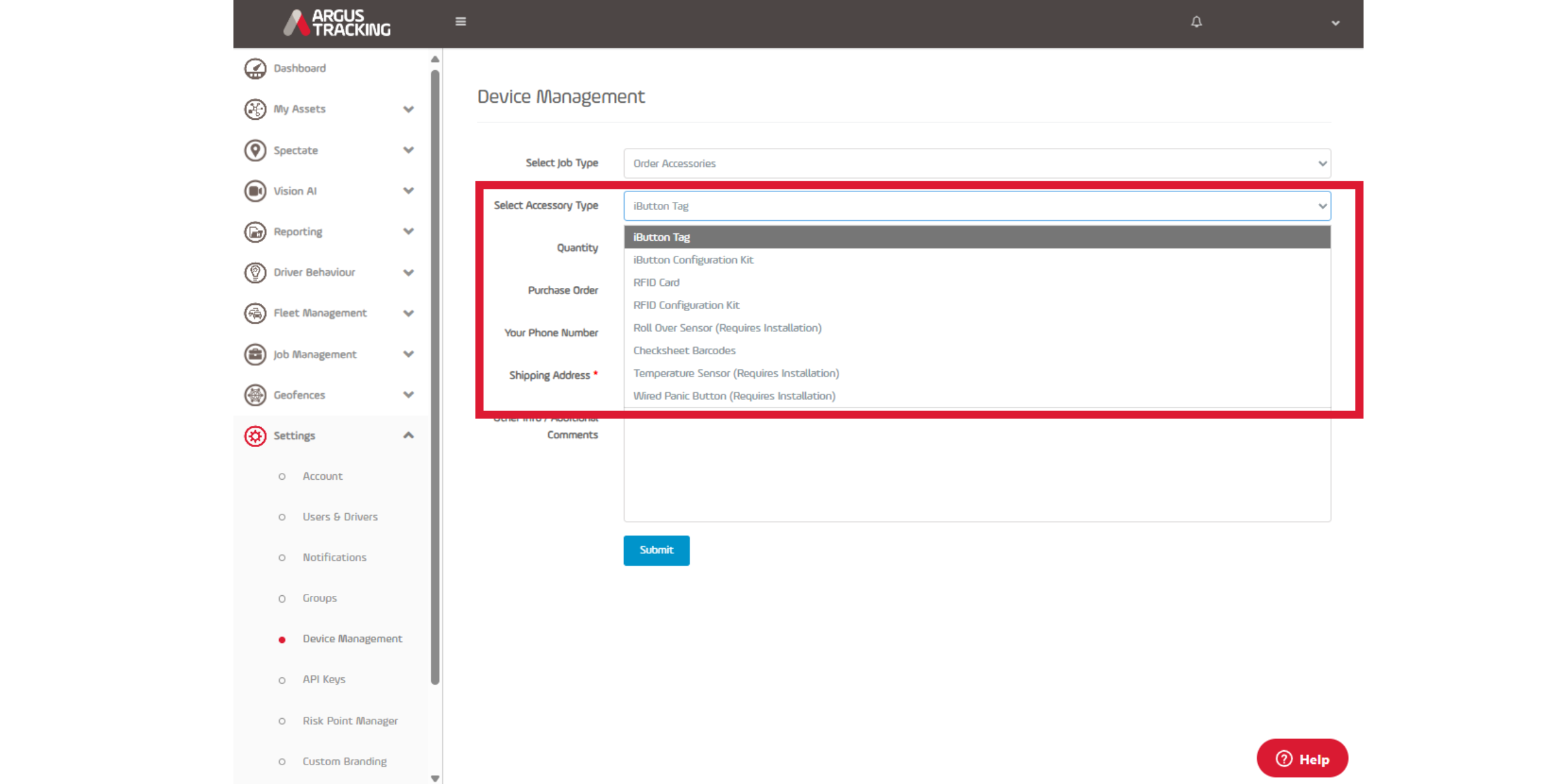1568x784 pixels.
Task: Toggle the hamburger menu icon
Action: point(460,22)
